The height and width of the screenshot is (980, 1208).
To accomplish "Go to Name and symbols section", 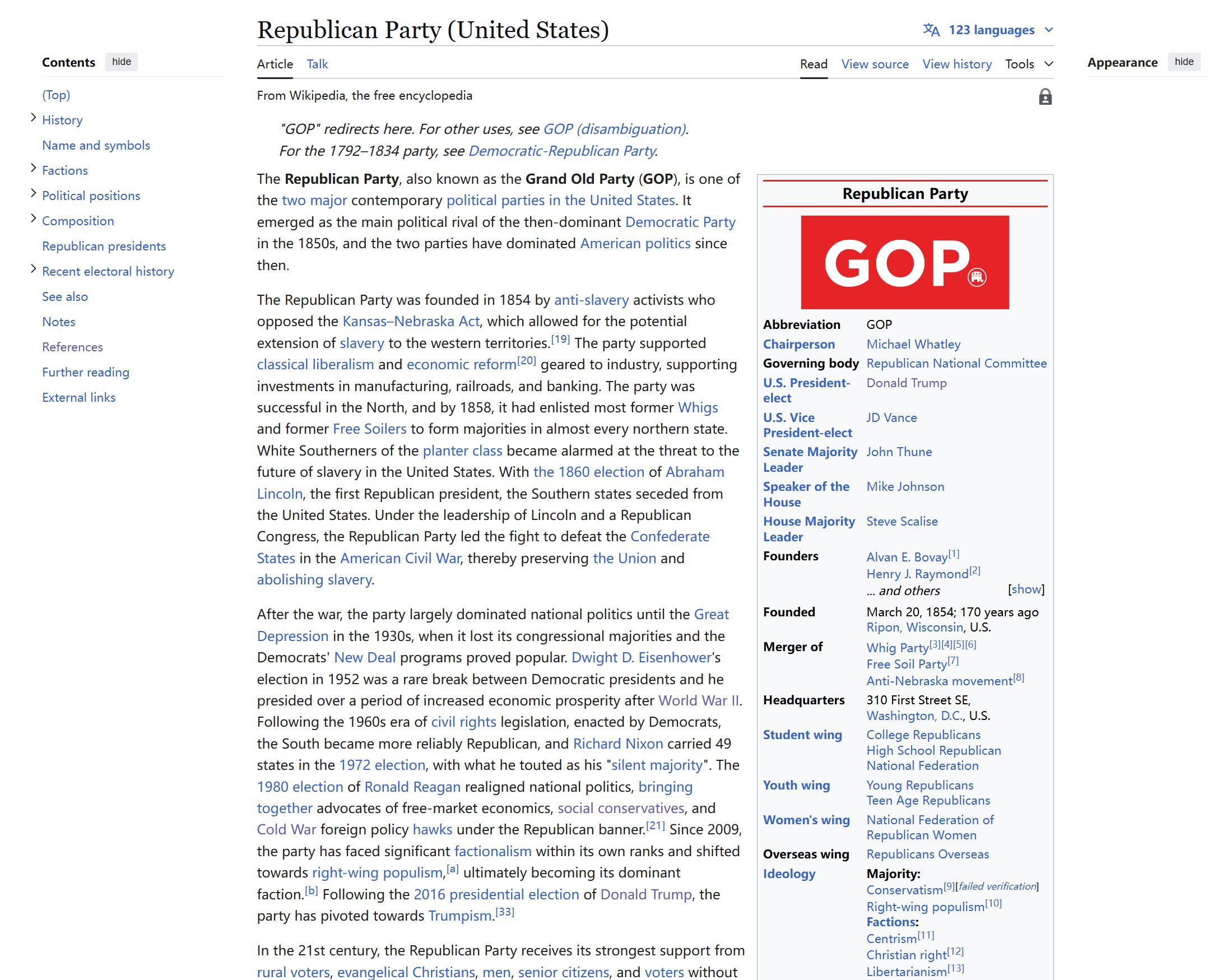I will (x=96, y=145).
